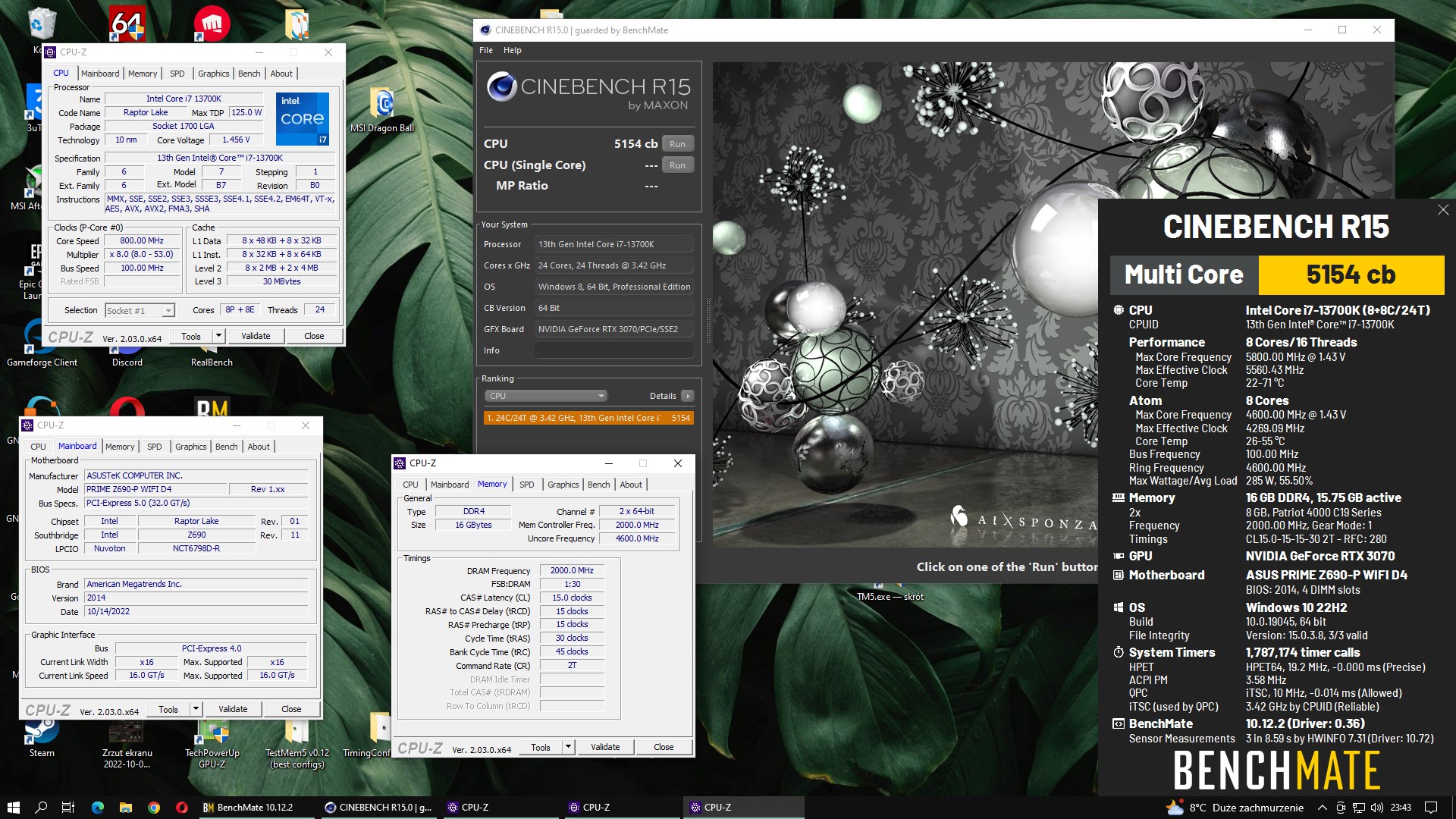
Task: Click the Intel Core i7 13700K name field
Action: tap(184, 99)
